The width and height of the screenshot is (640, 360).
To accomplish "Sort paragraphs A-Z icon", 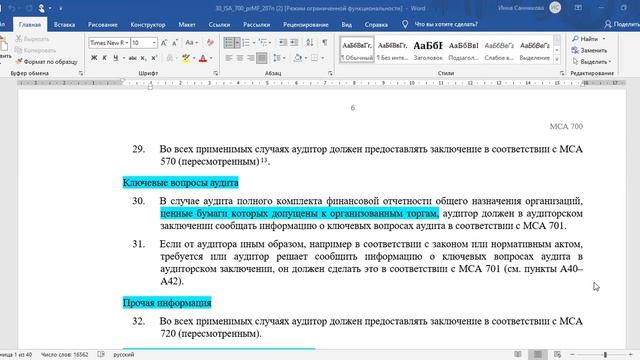I will pos(310,42).
